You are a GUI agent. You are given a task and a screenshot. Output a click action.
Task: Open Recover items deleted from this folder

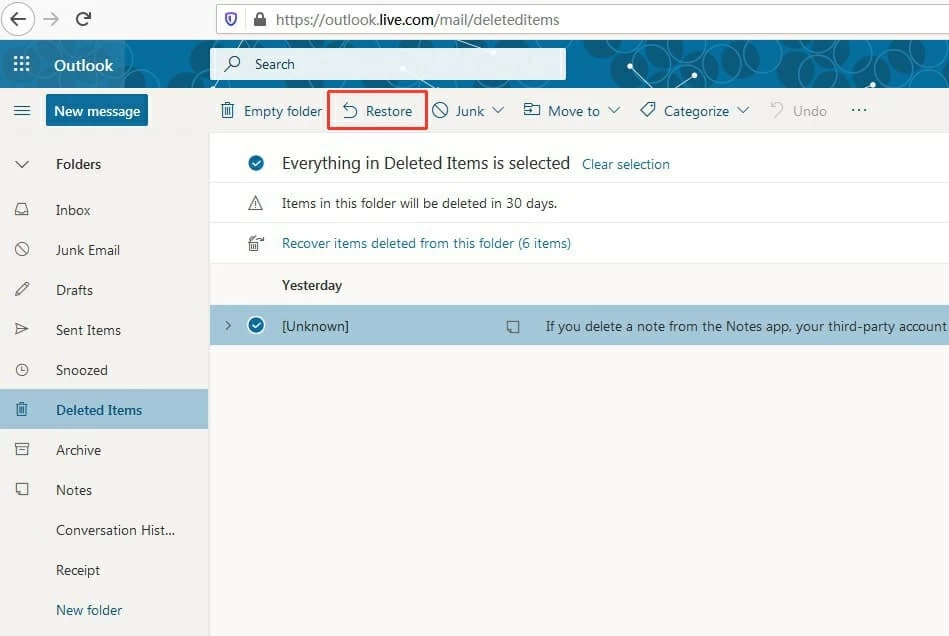click(x=426, y=243)
